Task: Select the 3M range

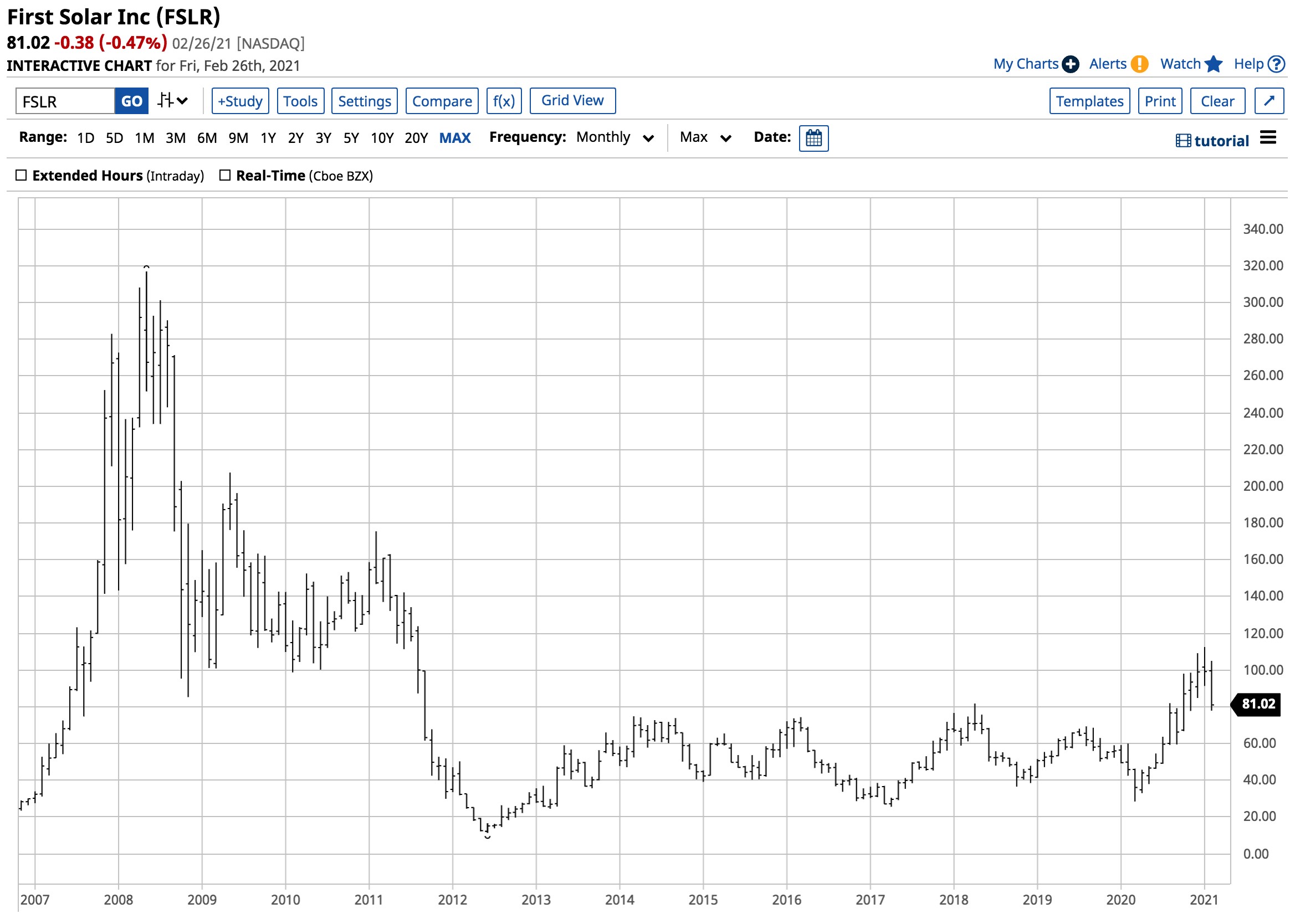Action: point(175,138)
